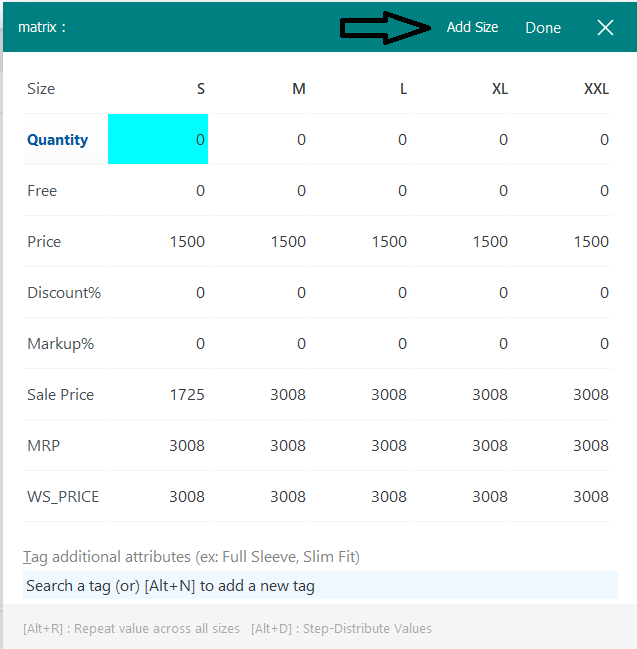Click the Markup% cell for size XXL
Viewport: 637px width, 649px height.
pos(562,343)
